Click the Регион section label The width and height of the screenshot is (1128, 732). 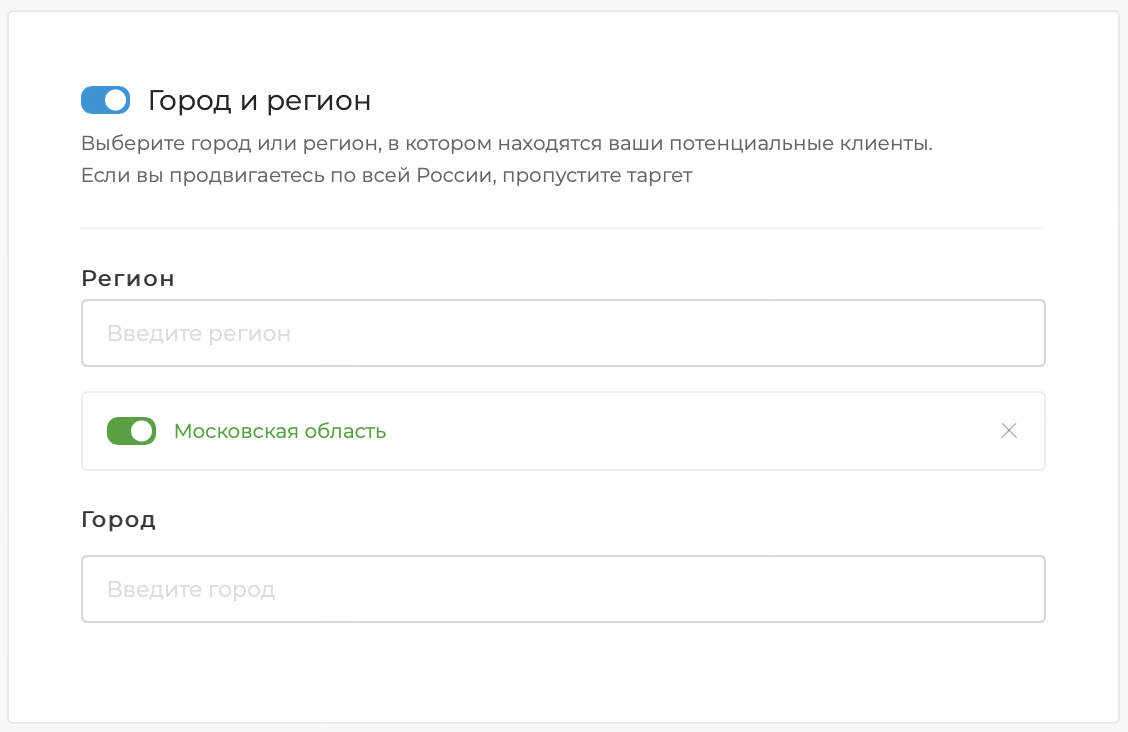click(x=127, y=278)
